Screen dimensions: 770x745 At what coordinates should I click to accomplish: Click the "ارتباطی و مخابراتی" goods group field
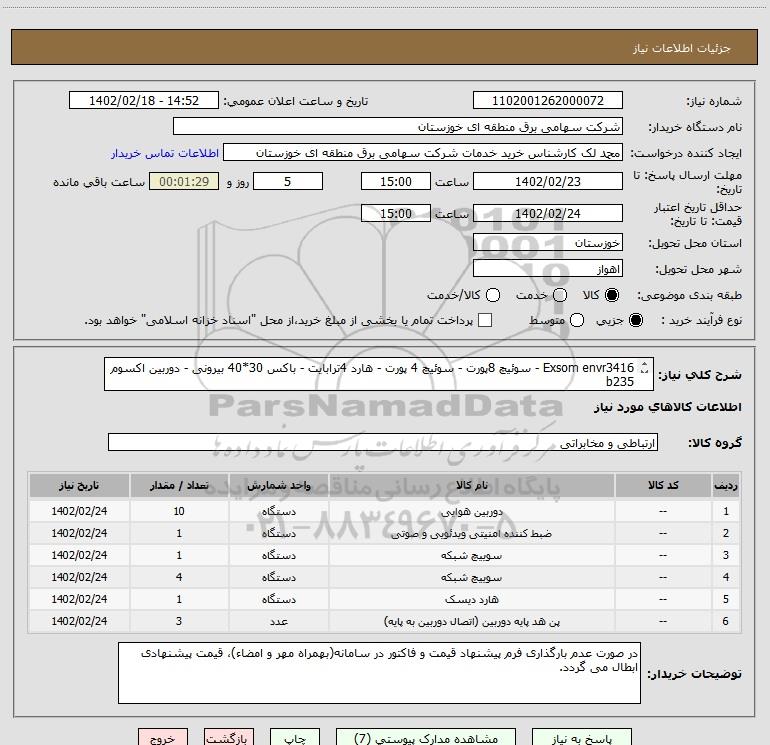382,442
